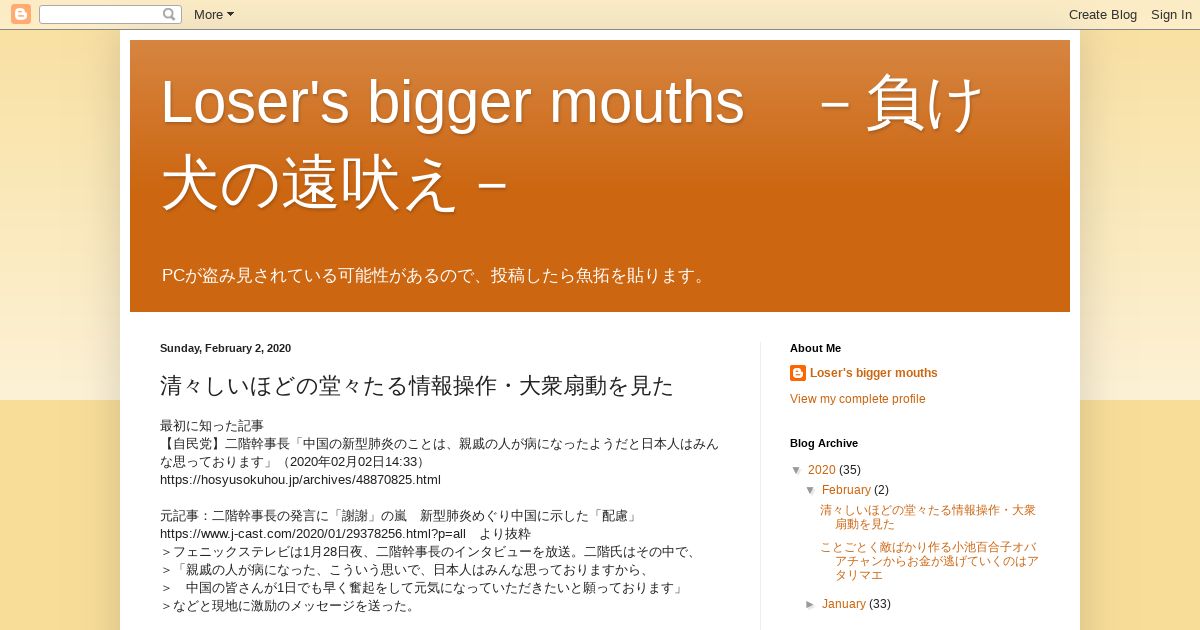1200x630 pixels.
Task: Click the hosyusokuhou.jp archives URL text
Action: (x=300, y=480)
